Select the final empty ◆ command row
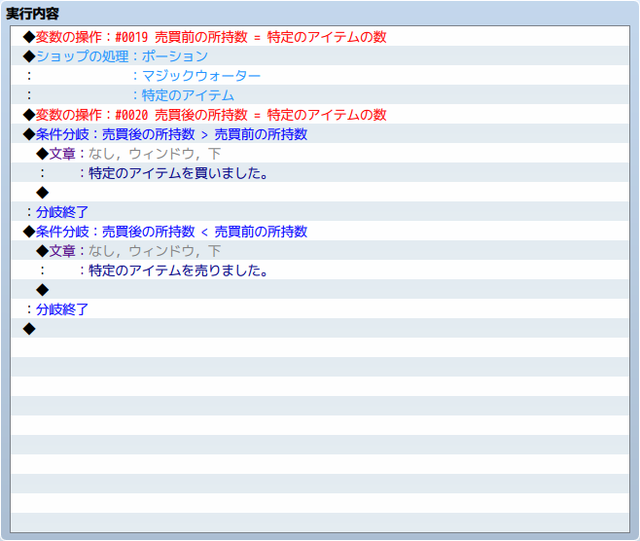640x541 pixels. [x=320, y=329]
